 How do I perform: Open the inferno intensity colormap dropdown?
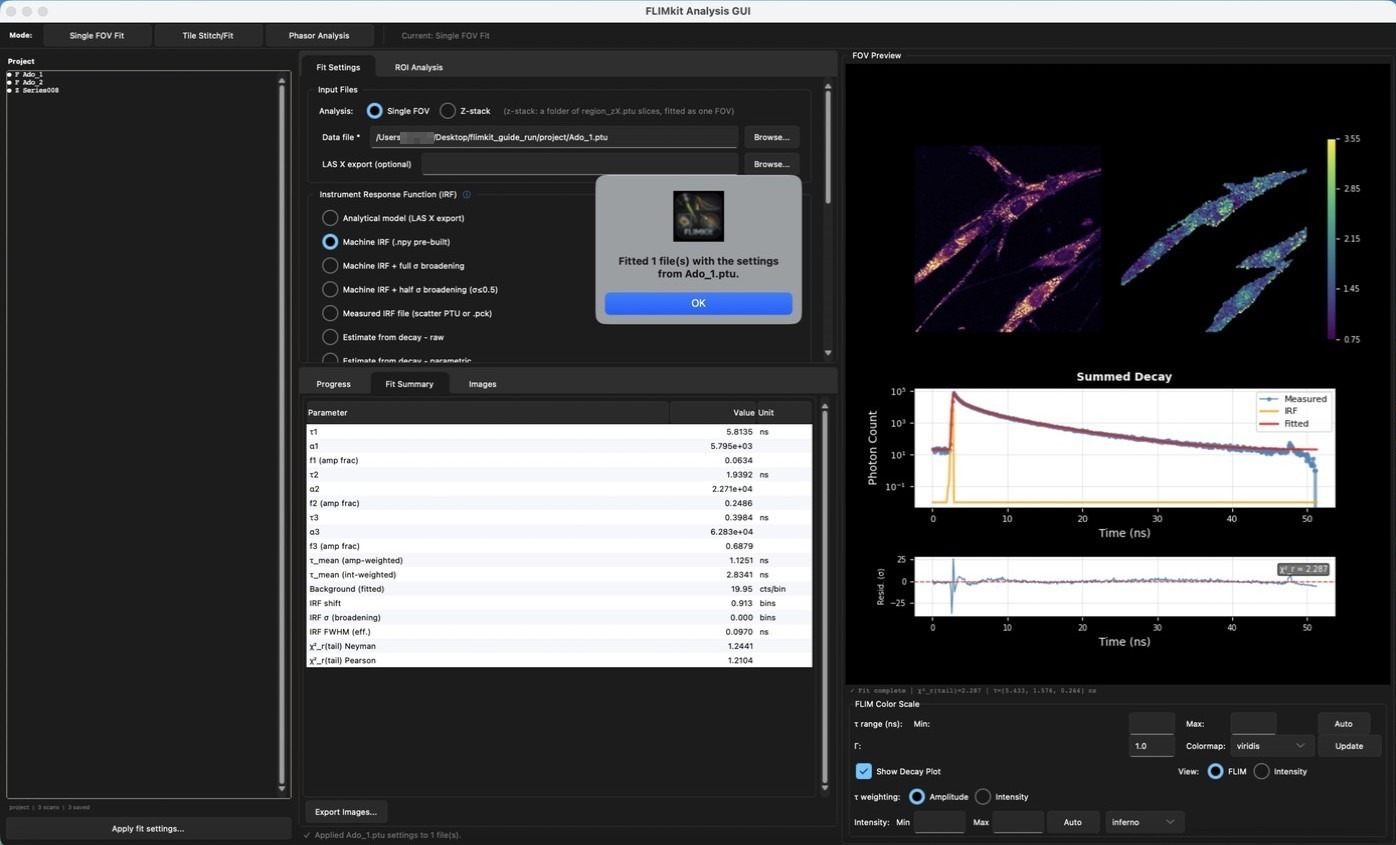click(x=1143, y=822)
